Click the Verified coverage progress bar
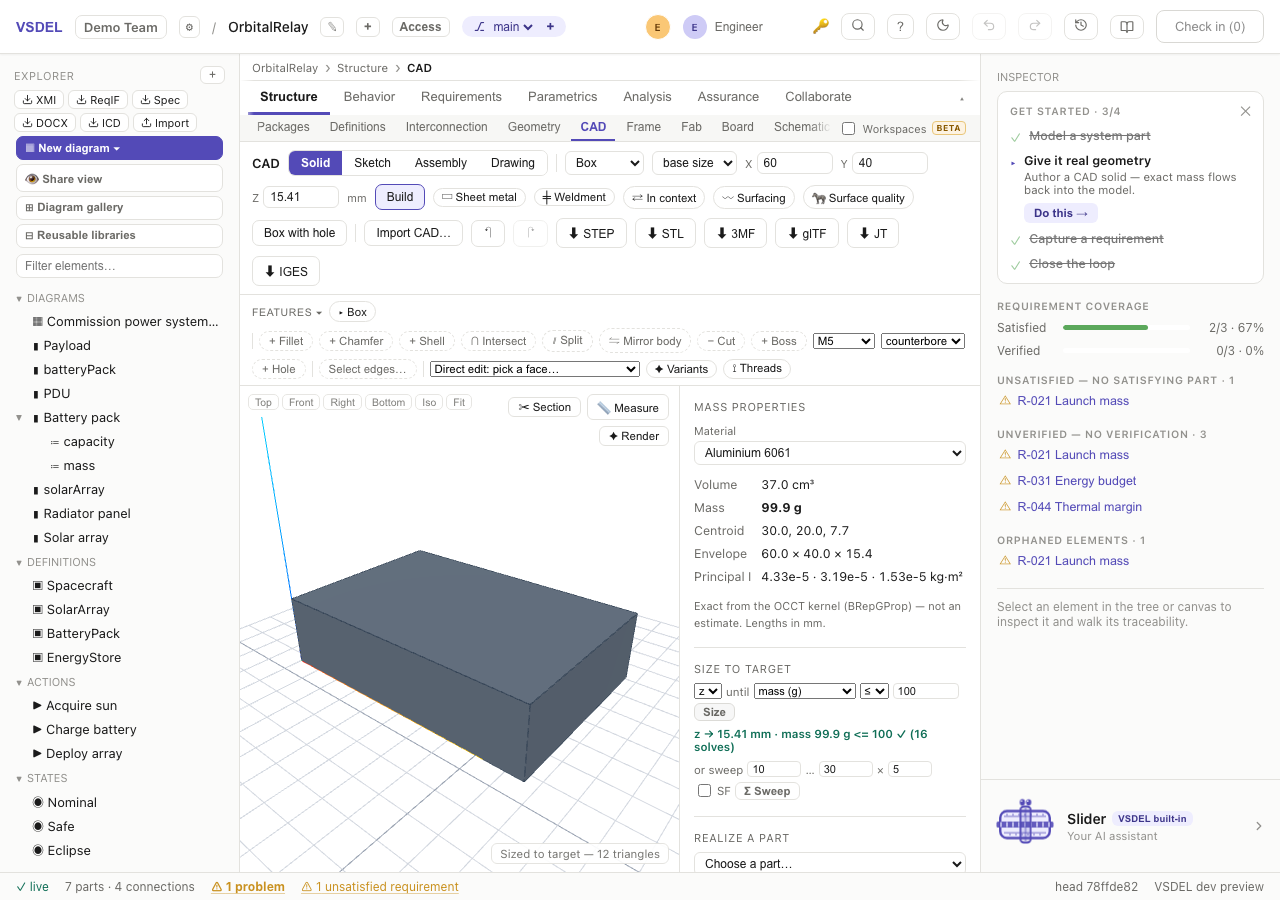Screen dimensions: 1280x900 coord(1126,351)
